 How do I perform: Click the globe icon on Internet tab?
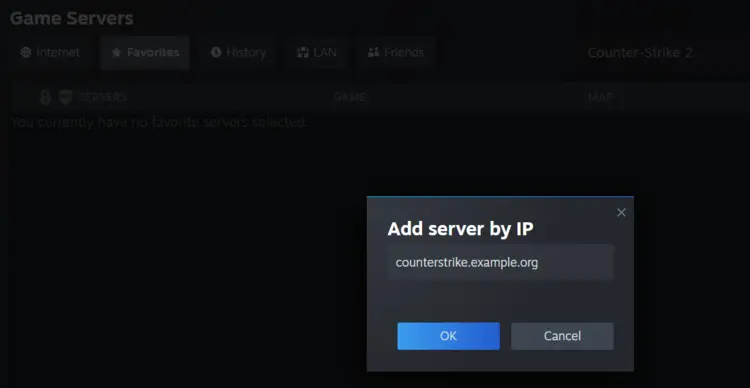(26, 53)
